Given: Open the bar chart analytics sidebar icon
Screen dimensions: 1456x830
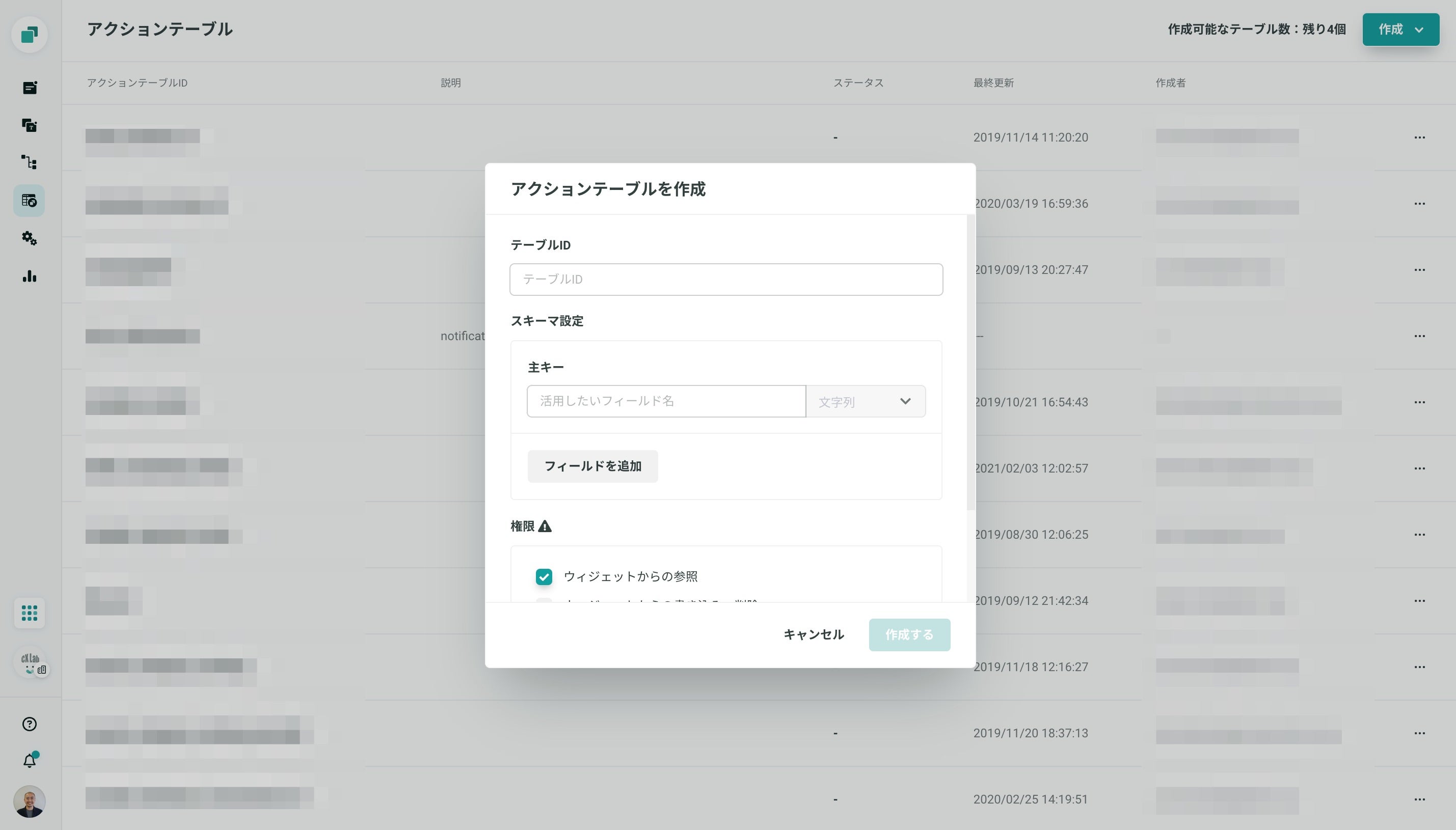Looking at the screenshot, I should coord(30,276).
